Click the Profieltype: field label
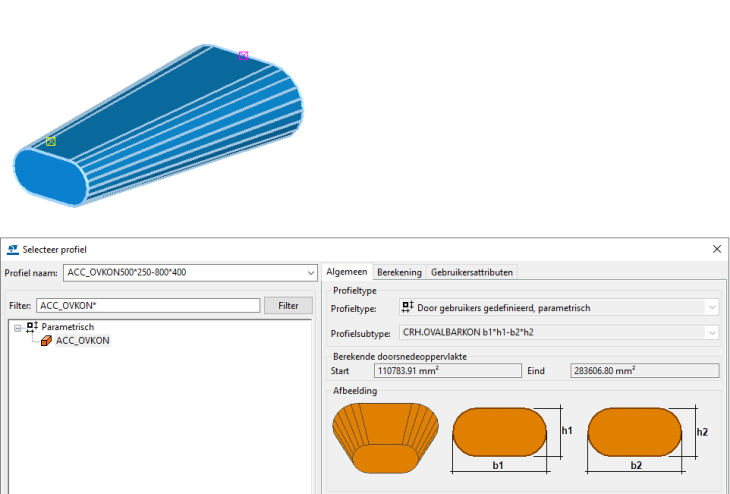Screen dimensions: 730x494 (354, 309)
